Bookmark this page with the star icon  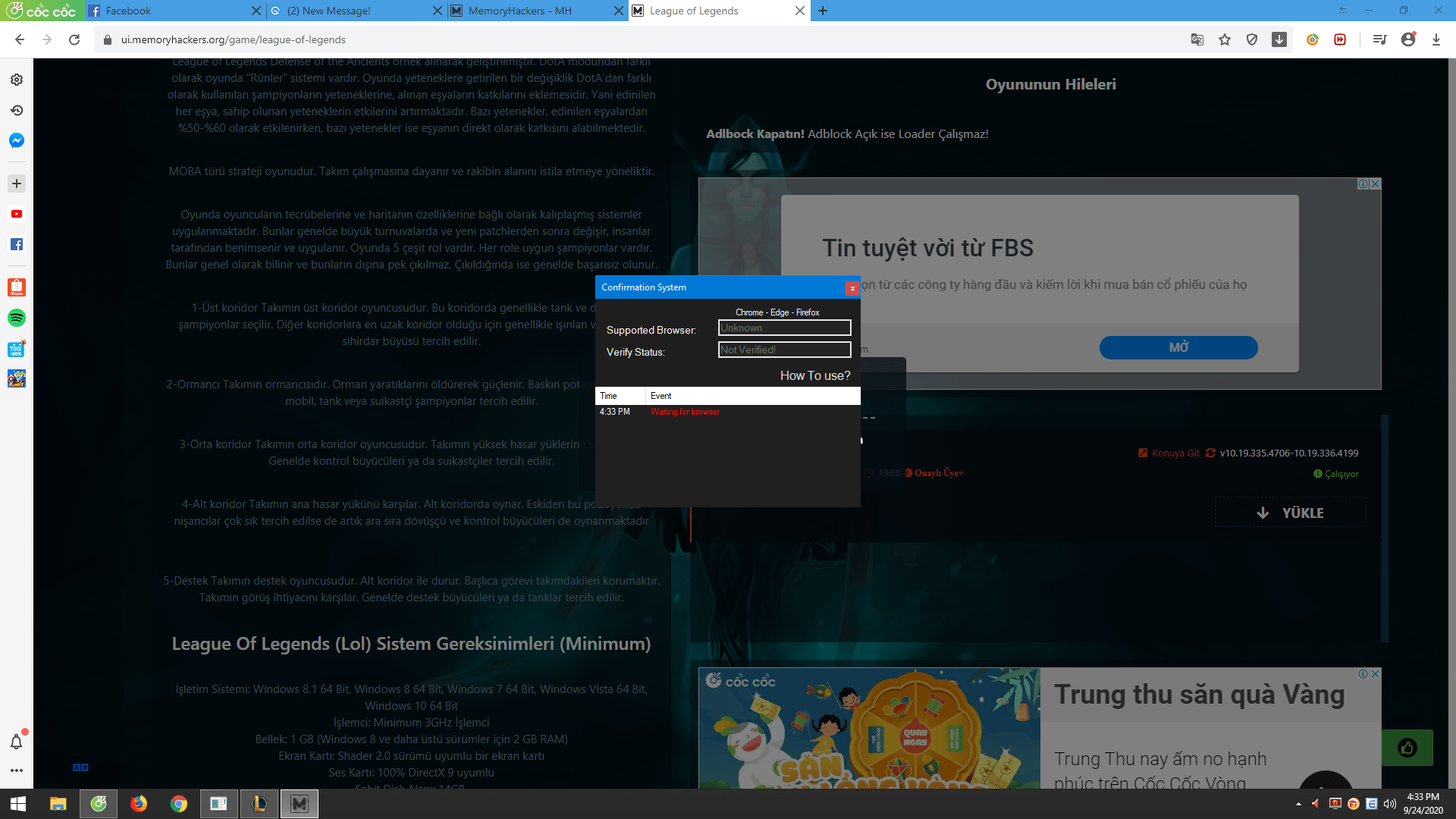(1225, 39)
